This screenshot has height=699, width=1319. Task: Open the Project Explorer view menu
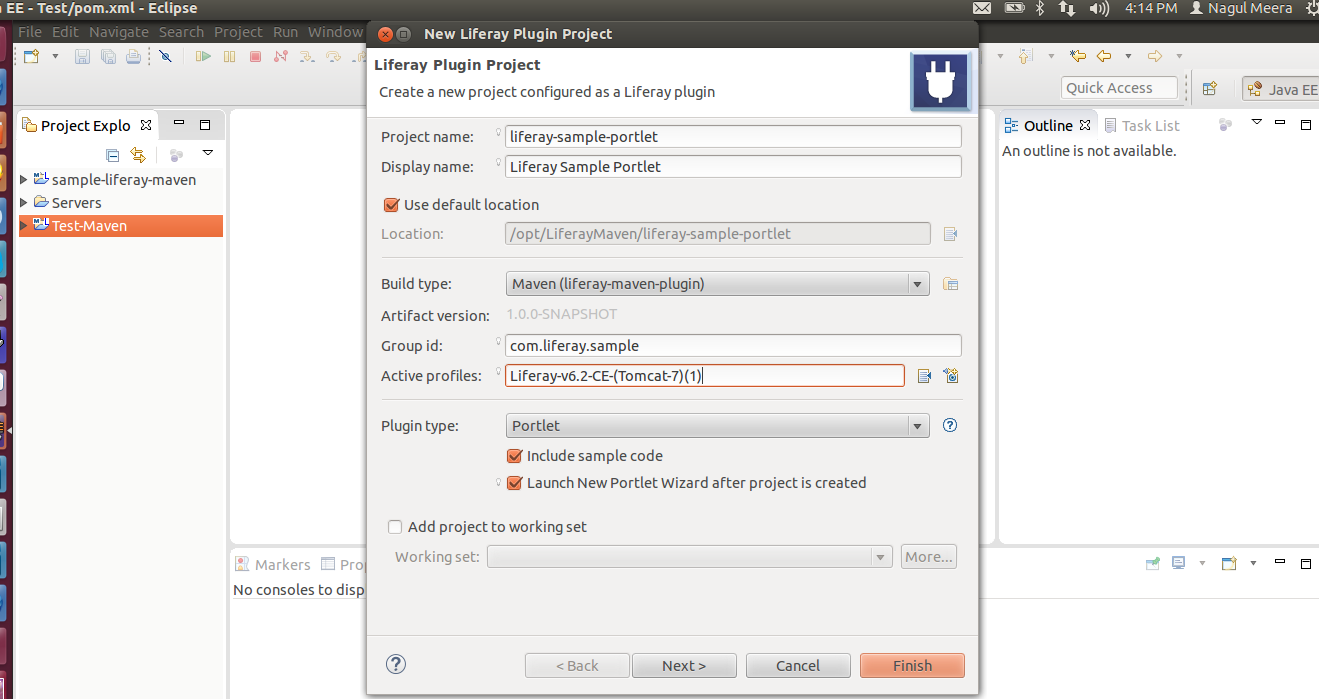208,153
